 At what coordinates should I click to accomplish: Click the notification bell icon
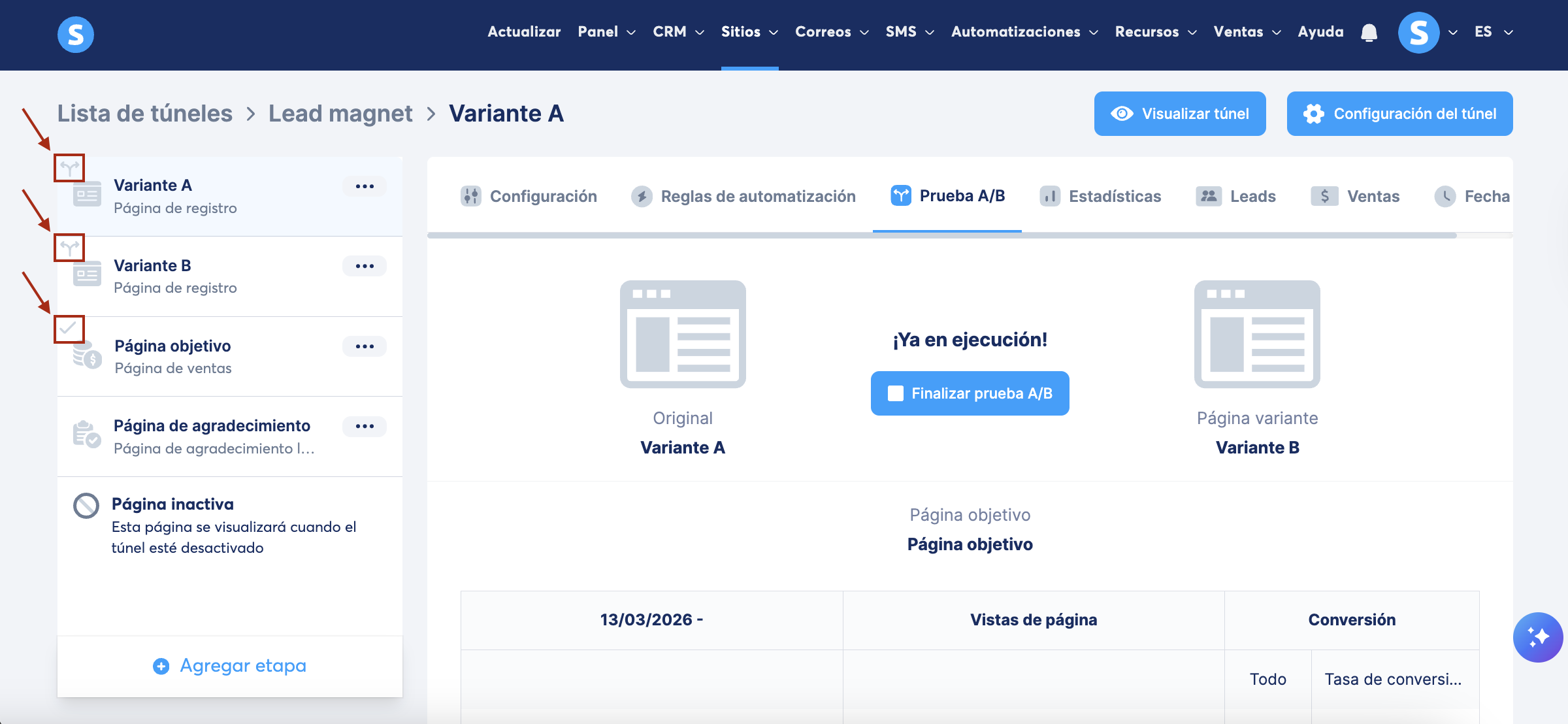(1369, 33)
